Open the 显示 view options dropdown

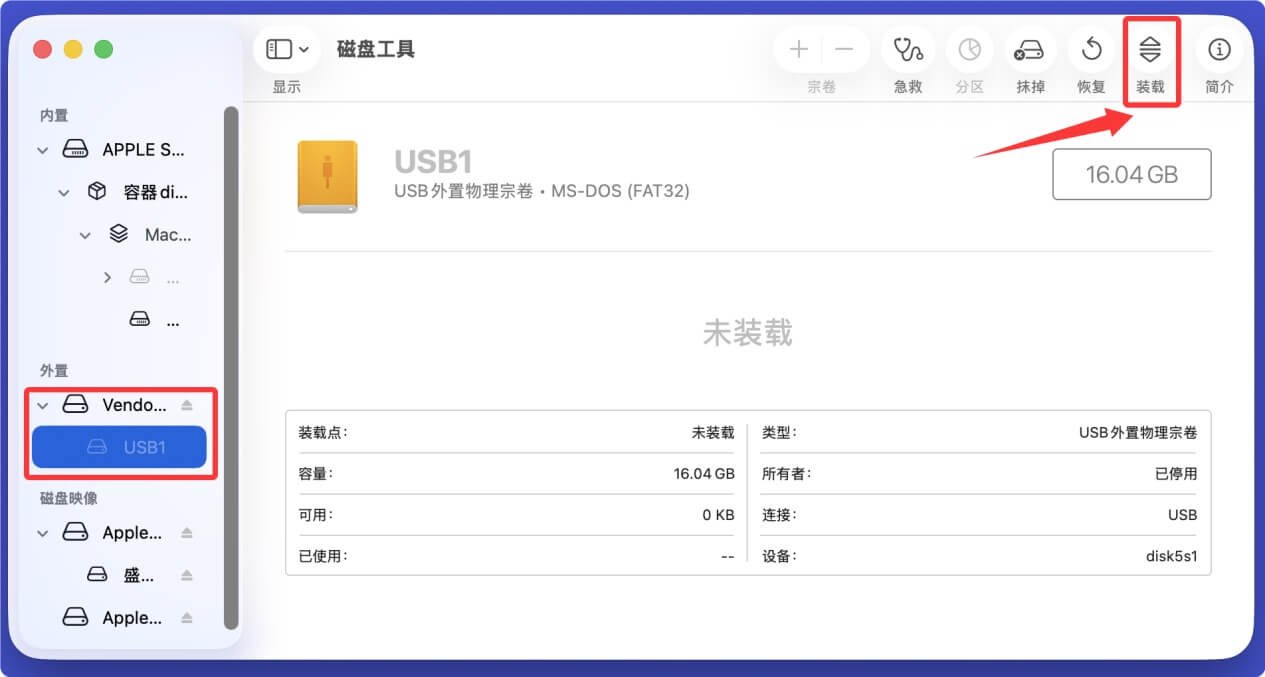[286, 48]
